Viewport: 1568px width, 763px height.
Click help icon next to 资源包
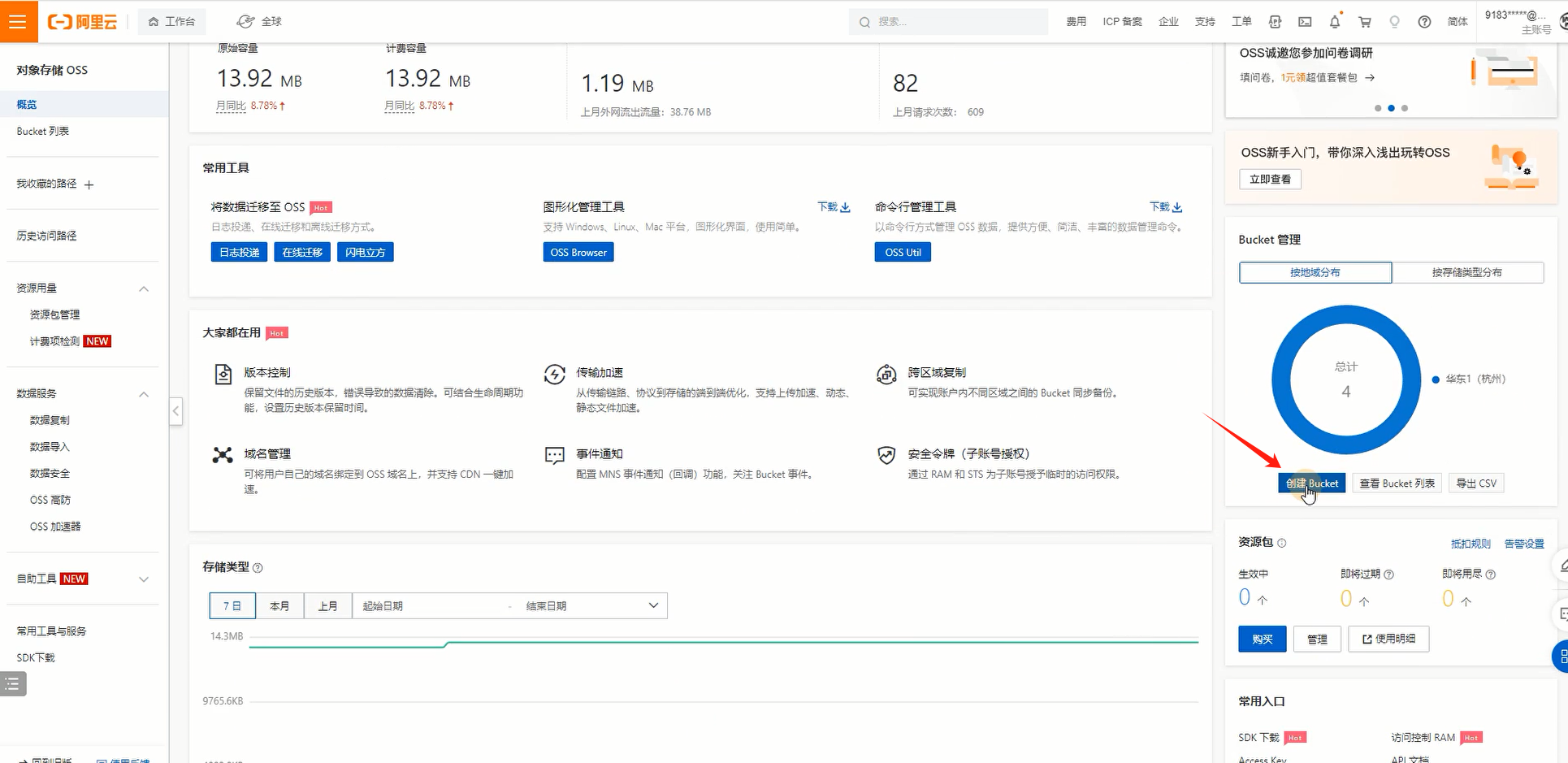click(x=1282, y=543)
